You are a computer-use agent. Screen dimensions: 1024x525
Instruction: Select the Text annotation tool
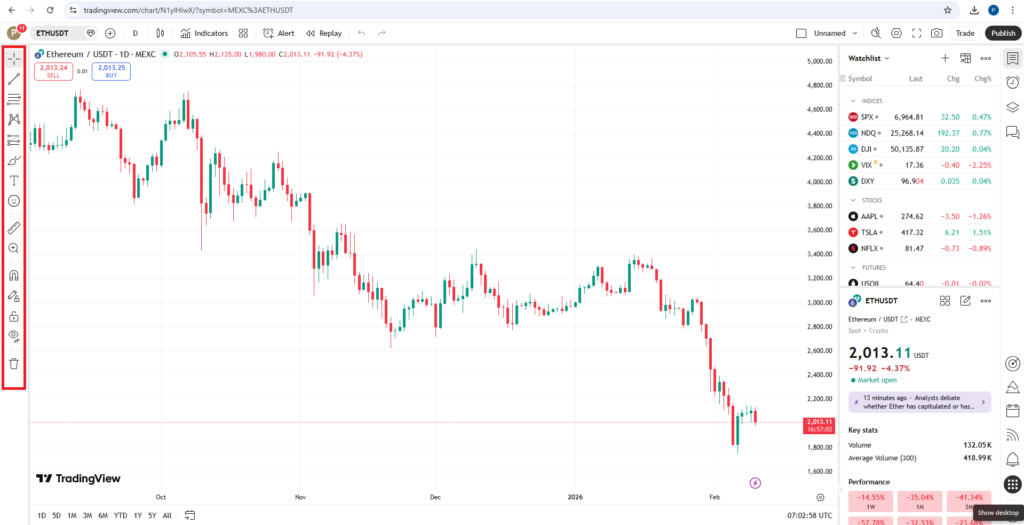click(14, 181)
